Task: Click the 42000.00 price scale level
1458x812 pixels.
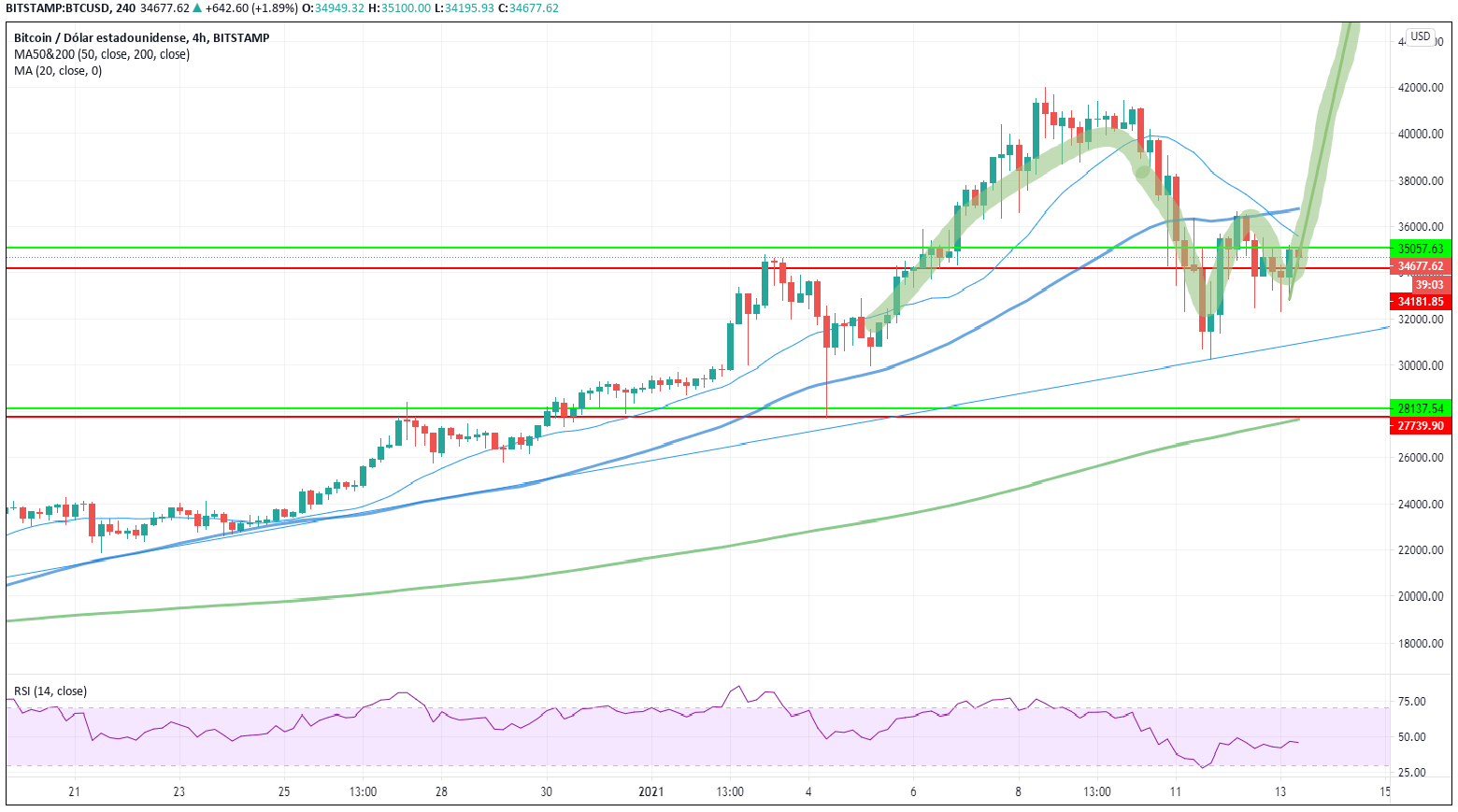Action: tap(1420, 88)
